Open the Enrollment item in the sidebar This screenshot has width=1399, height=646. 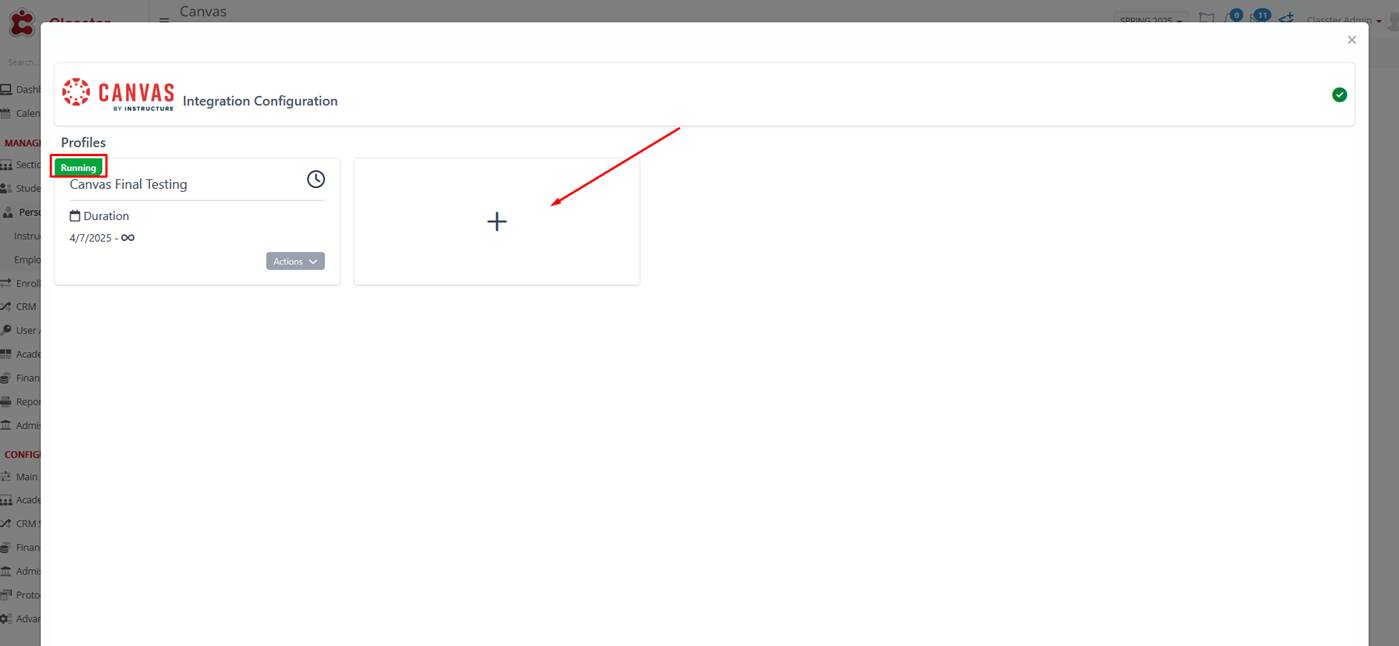point(21,283)
